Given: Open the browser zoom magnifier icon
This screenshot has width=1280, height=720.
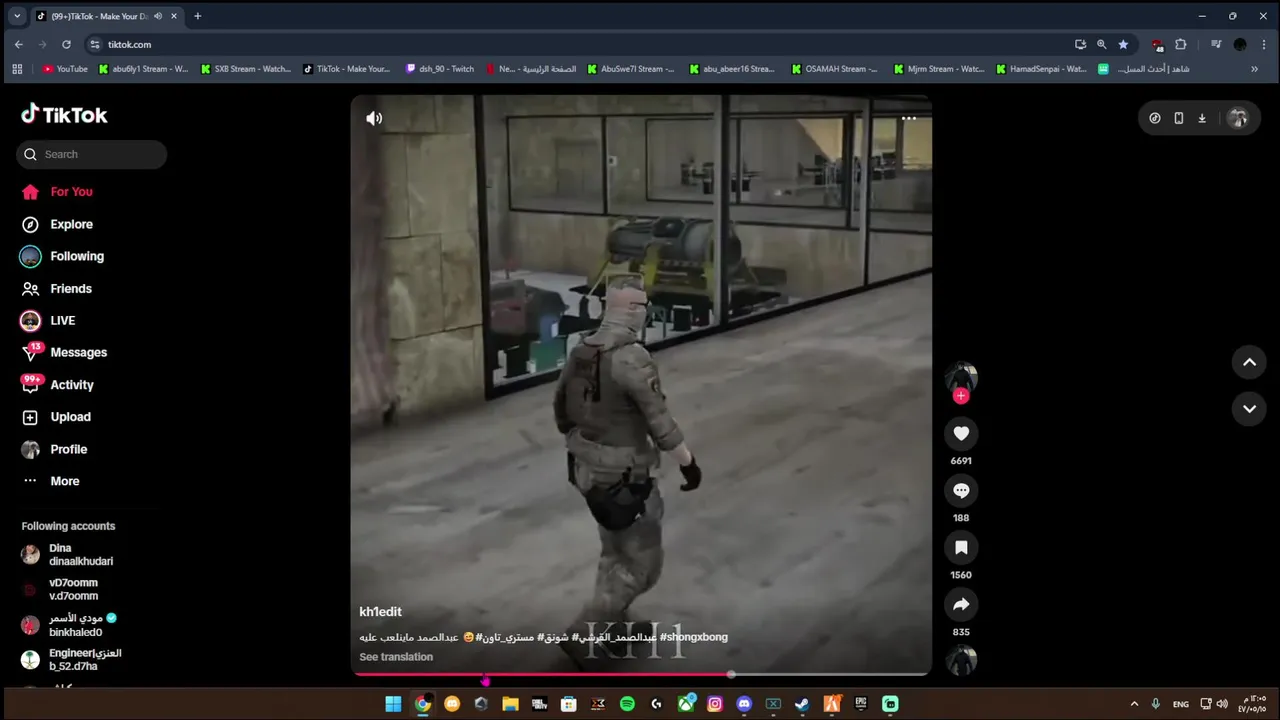Looking at the screenshot, I should click(1101, 44).
